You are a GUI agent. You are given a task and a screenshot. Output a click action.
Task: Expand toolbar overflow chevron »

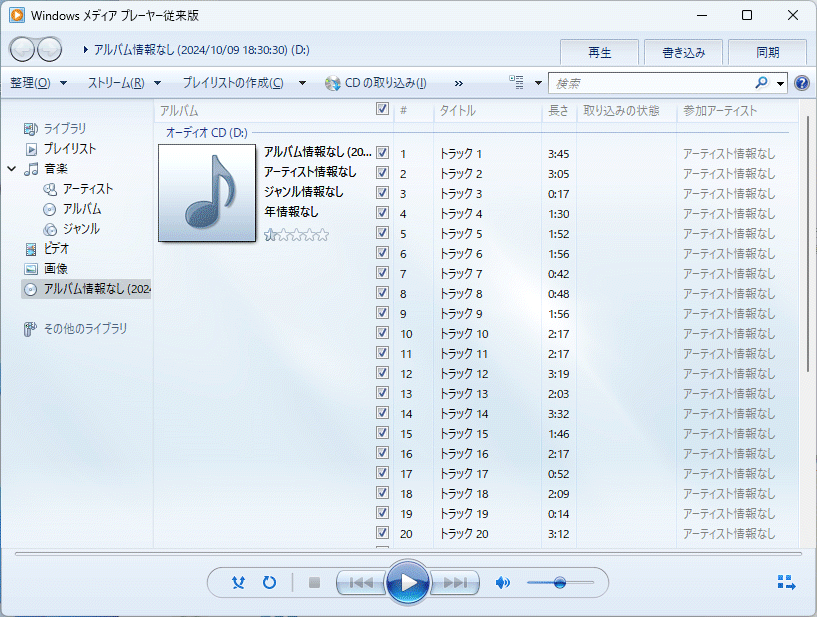459,83
